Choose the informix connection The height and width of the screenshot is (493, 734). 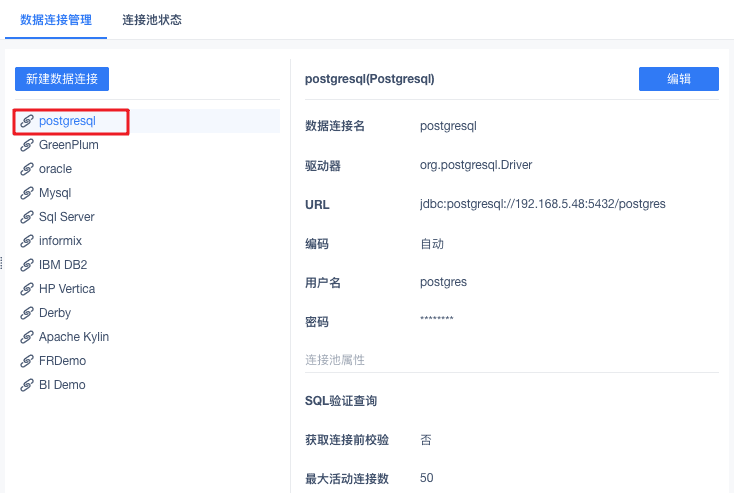point(60,241)
